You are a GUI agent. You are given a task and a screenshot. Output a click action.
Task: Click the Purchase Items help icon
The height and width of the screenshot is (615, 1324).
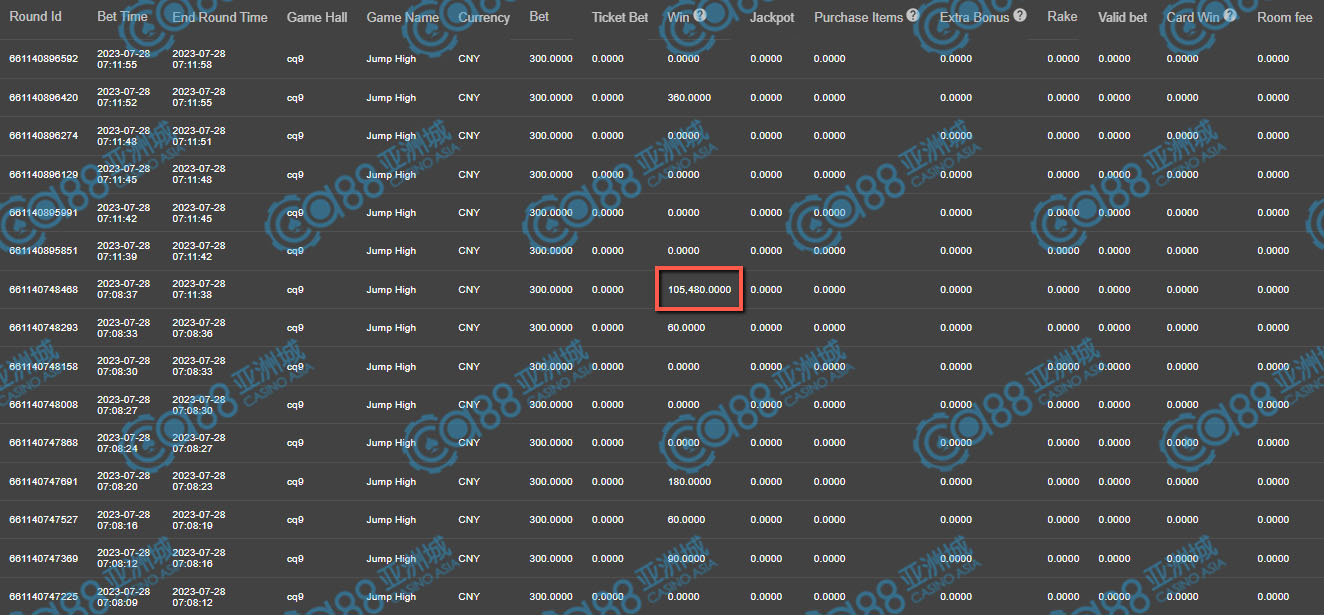913,15
